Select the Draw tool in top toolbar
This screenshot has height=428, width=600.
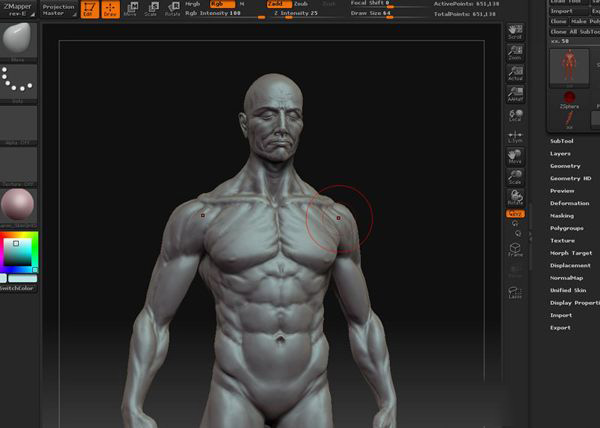tap(109, 10)
